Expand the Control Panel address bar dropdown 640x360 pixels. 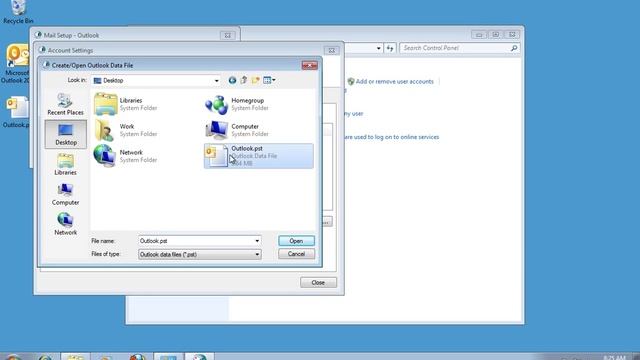pyautogui.click(x=378, y=48)
